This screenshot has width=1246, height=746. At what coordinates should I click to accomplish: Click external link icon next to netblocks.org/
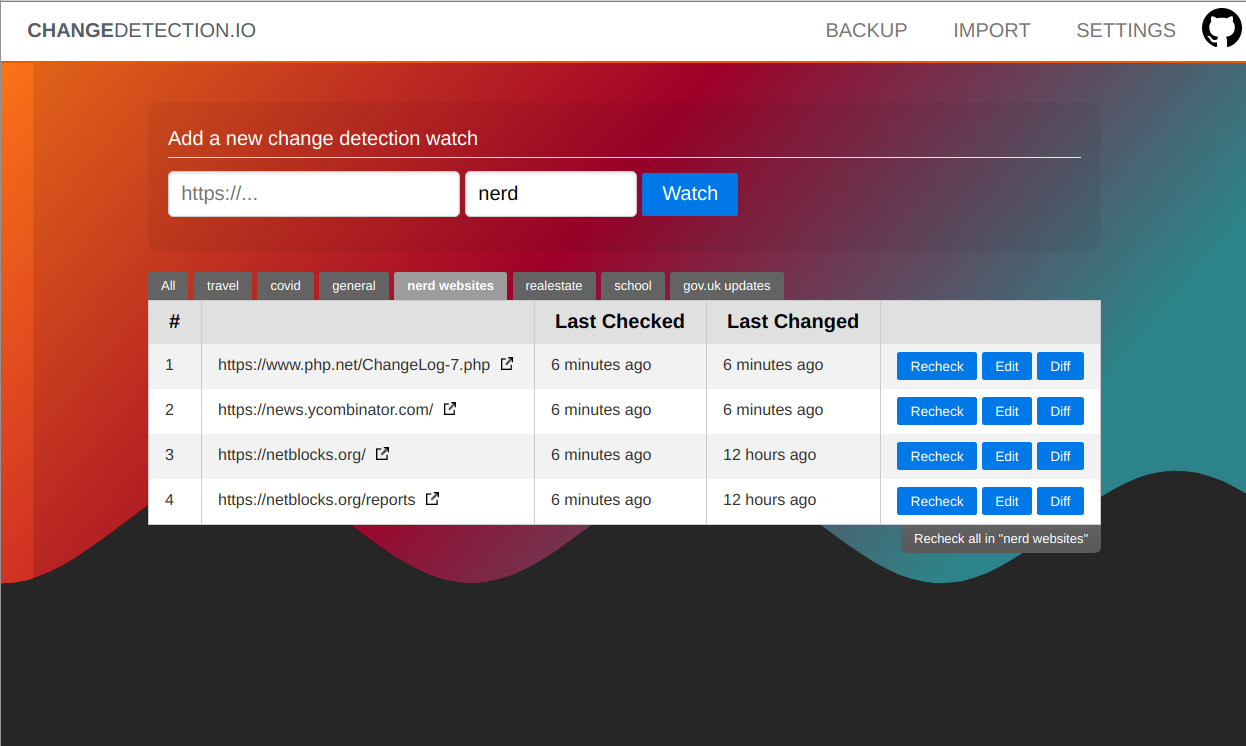(382, 454)
